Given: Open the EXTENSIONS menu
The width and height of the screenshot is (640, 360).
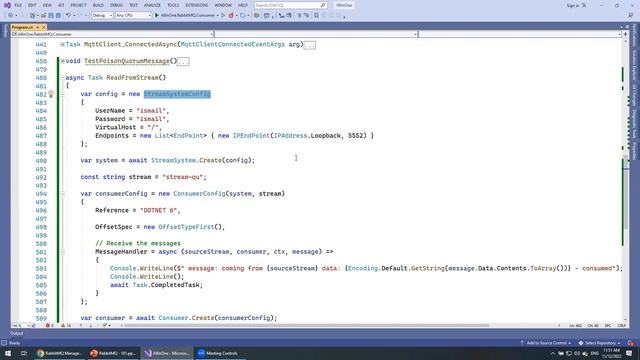Looking at the screenshot, I should tap(197, 5).
